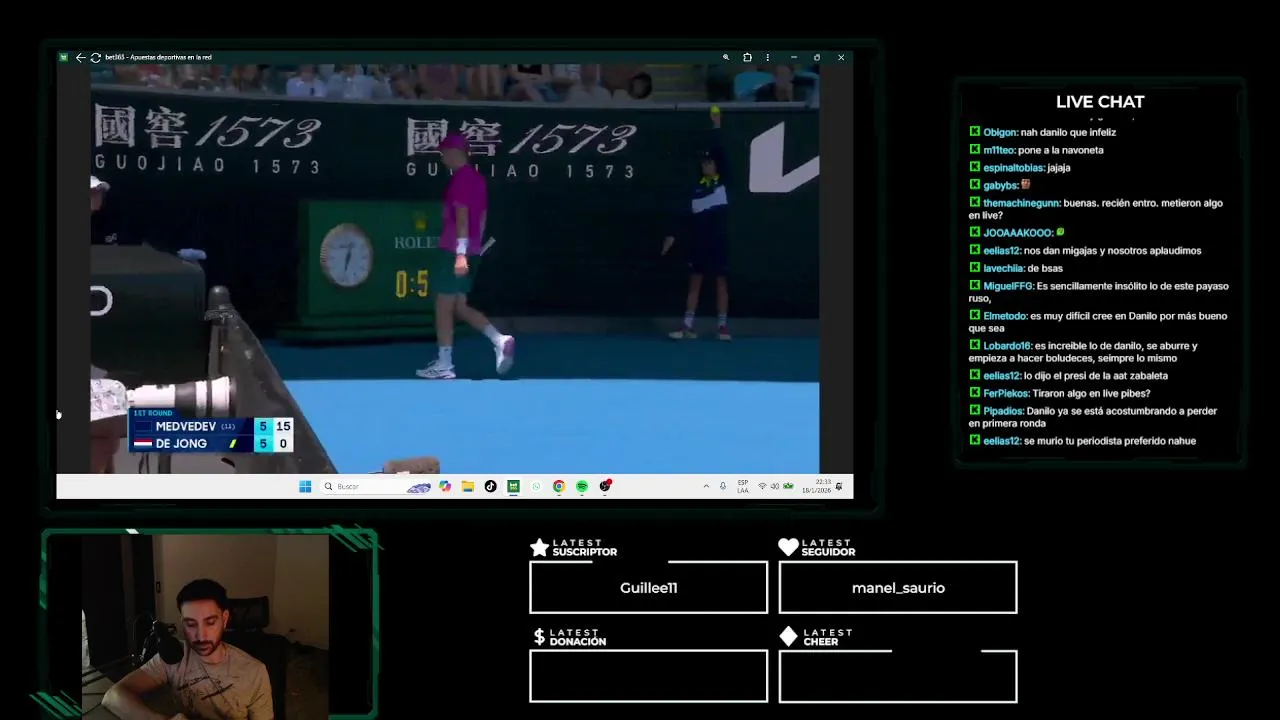Click the microphone tray icon

[723, 486]
